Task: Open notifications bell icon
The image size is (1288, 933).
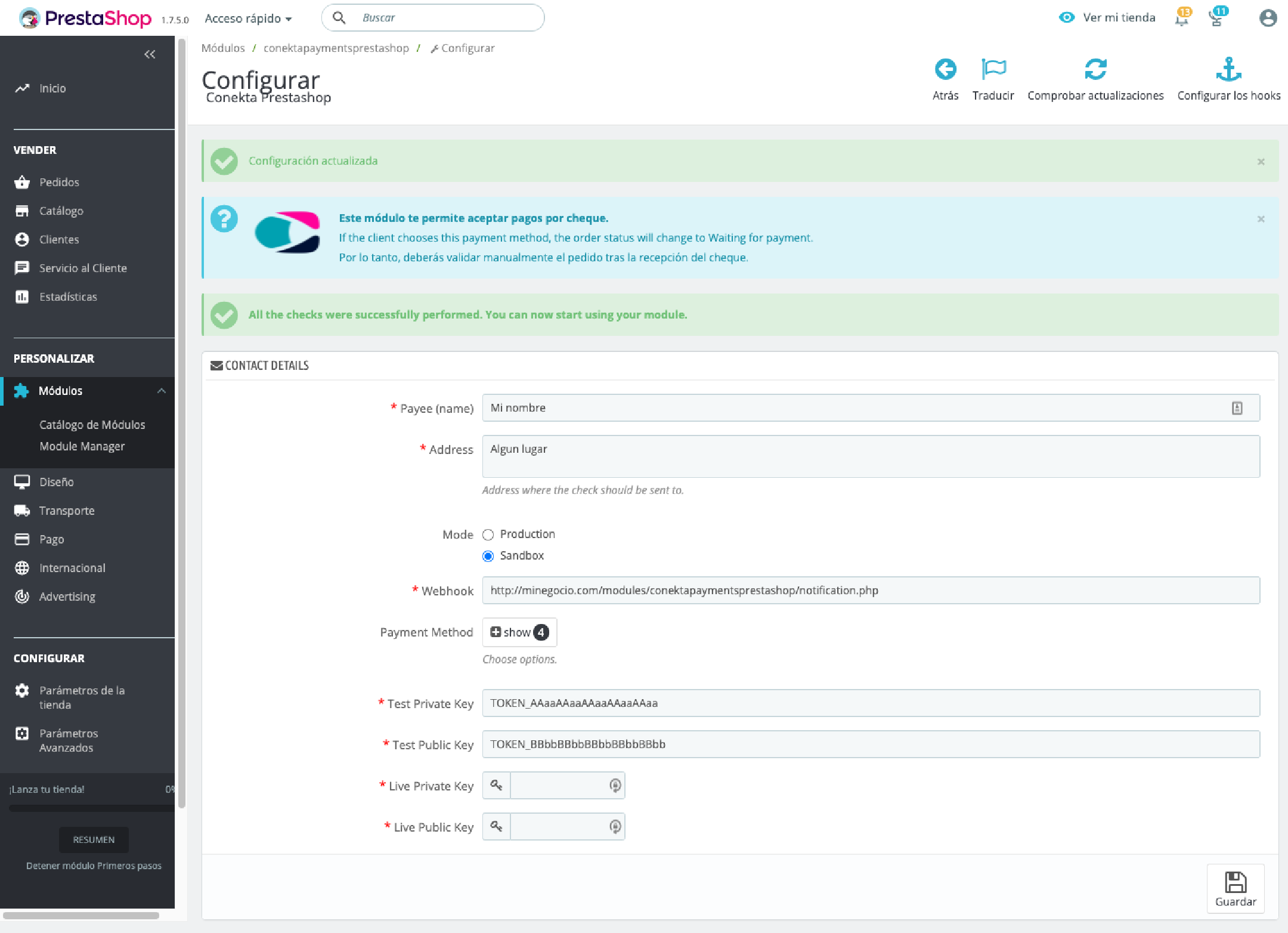Action: click(x=1181, y=18)
